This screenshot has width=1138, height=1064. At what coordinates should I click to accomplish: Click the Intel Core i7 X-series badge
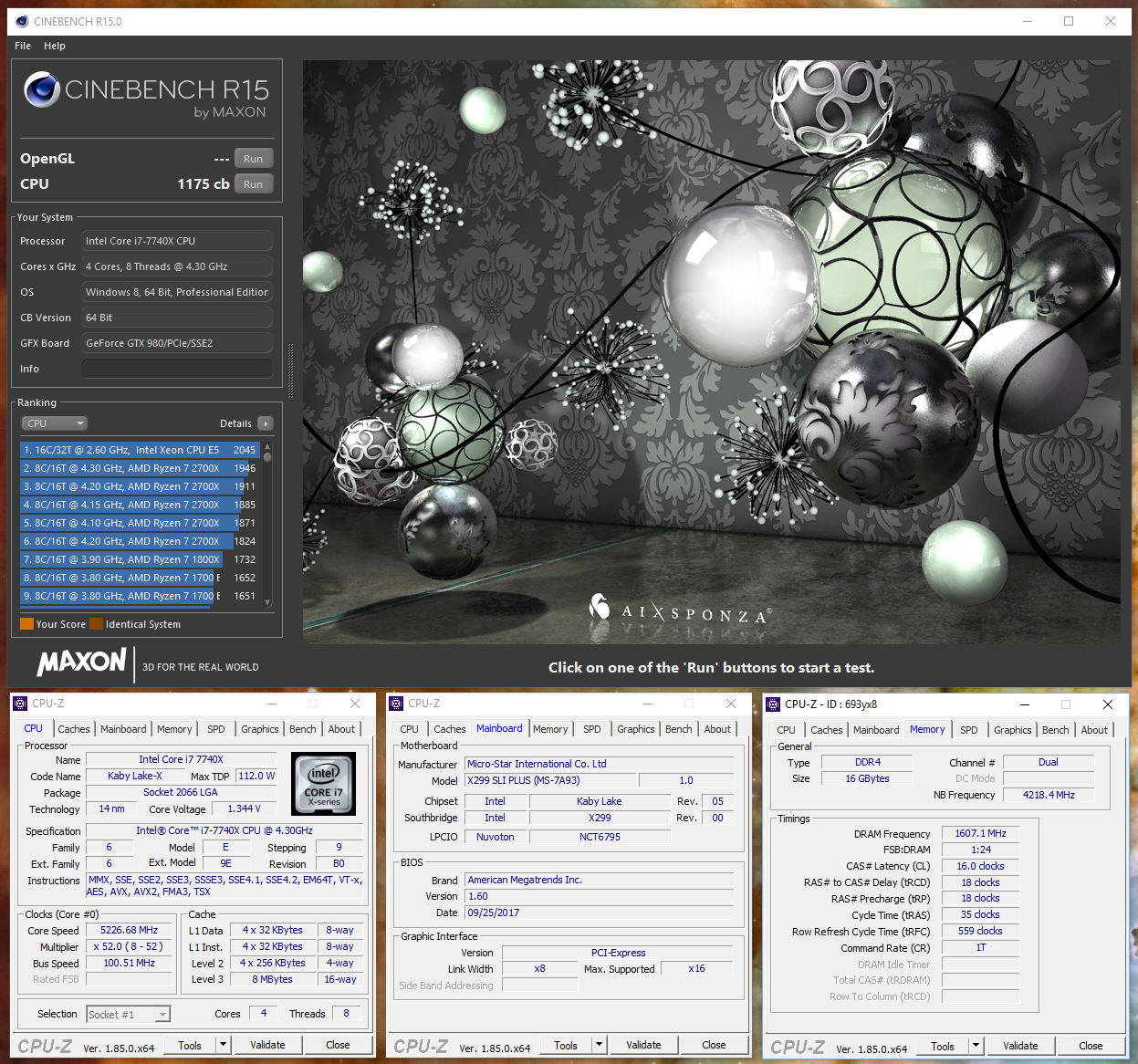pyautogui.click(x=323, y=784)
